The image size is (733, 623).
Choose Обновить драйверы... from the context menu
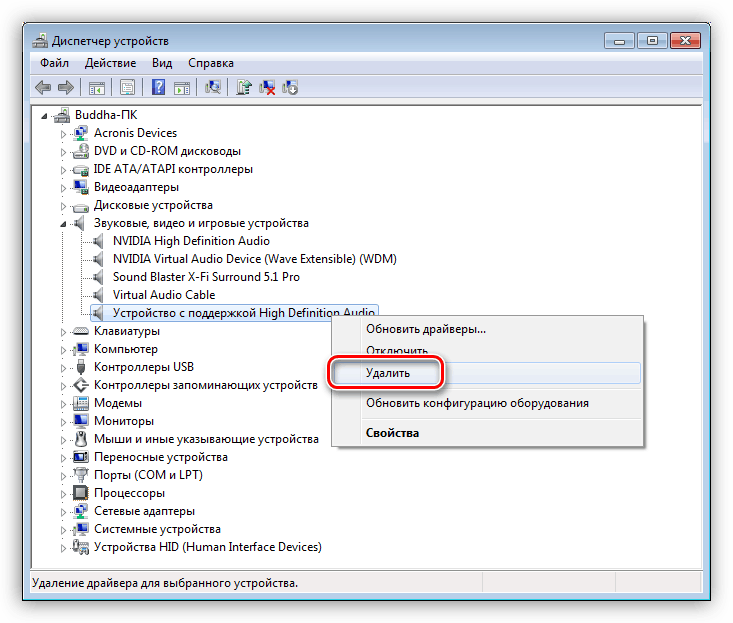(x=487, y=329)
